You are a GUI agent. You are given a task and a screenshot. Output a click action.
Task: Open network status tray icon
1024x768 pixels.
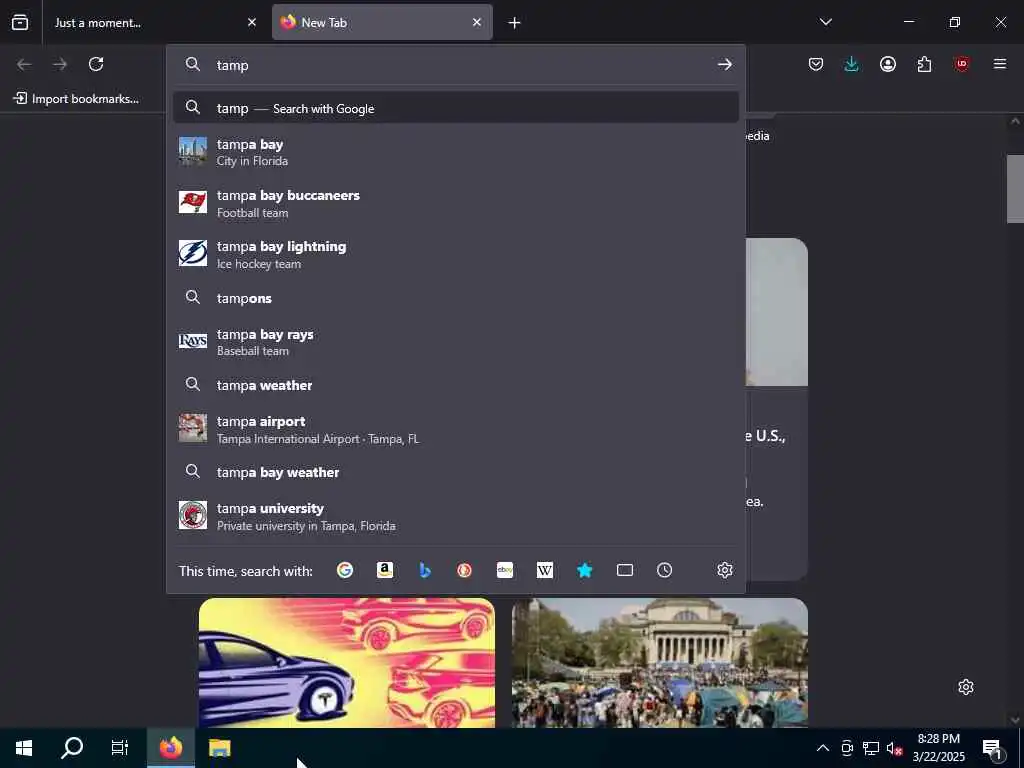[871, 748]
